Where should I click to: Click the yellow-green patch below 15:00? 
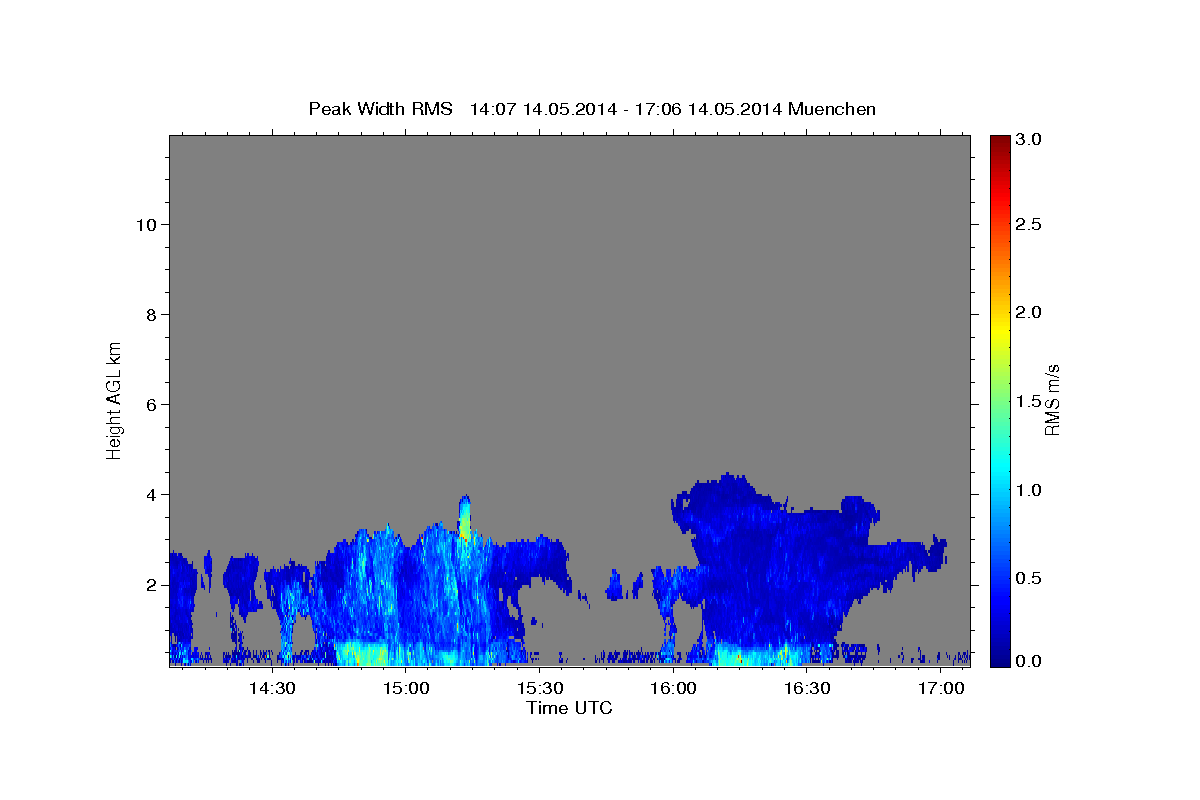tap(362, 654)
